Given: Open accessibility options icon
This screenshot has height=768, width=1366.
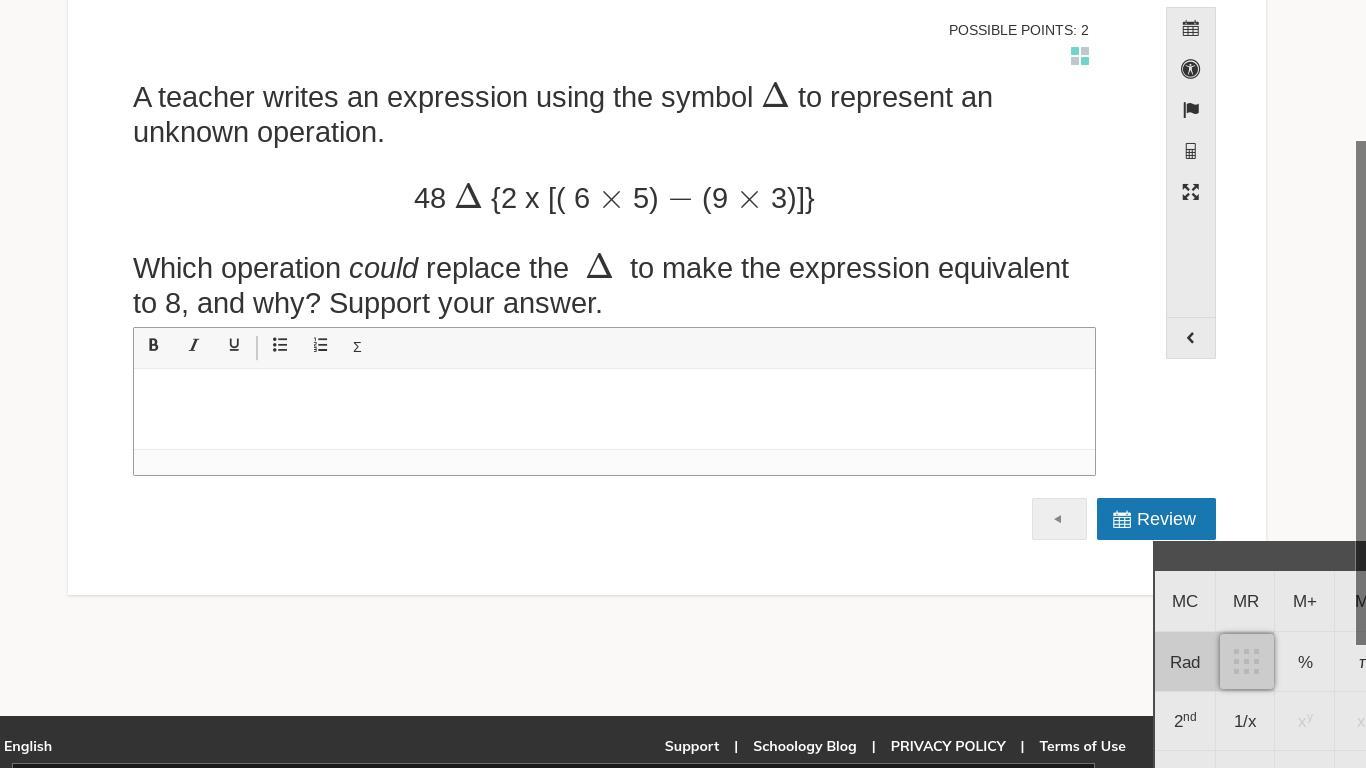Looking at the screenshot, I should tap(1190, 69).
